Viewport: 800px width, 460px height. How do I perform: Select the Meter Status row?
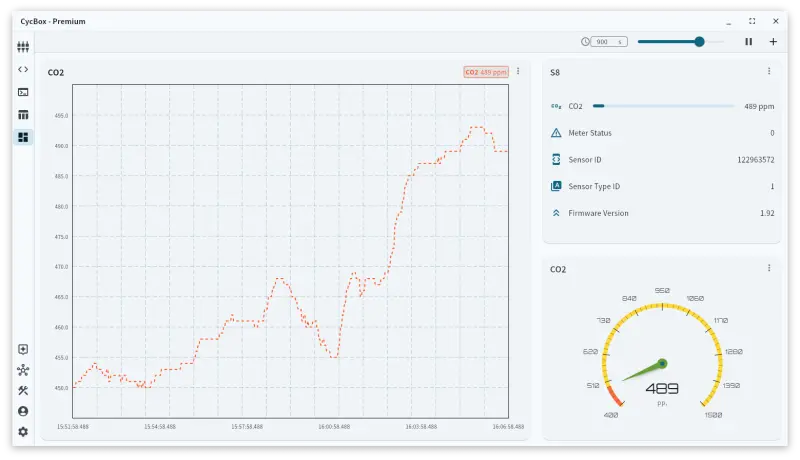661,133
